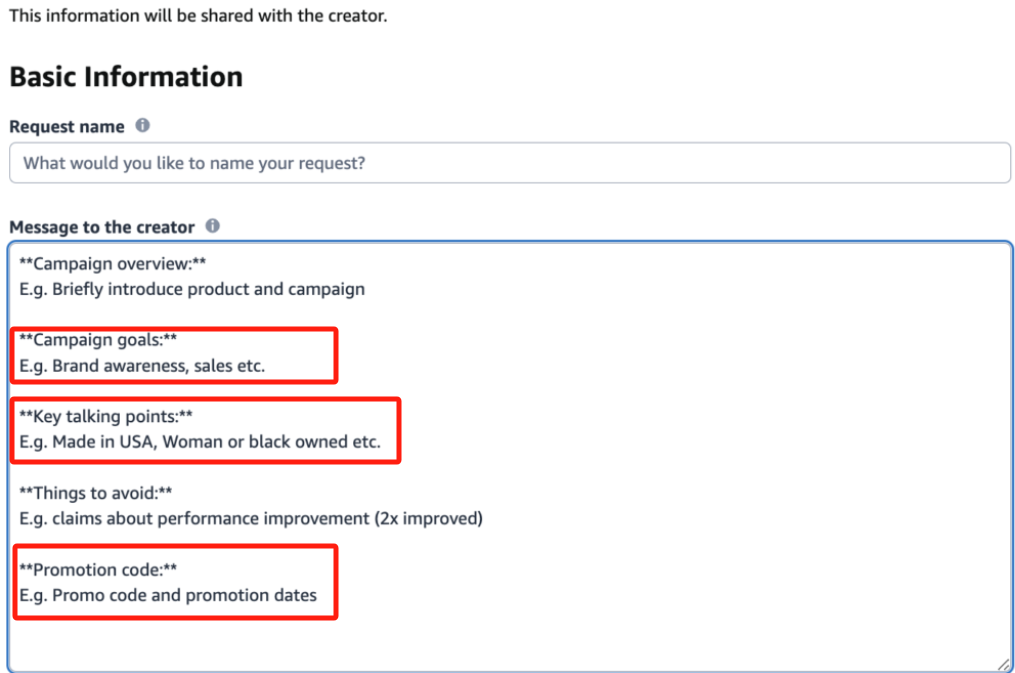Click the Basic Information section heading
Viewport: 1015px width, 673px height.
coord(126,77)
